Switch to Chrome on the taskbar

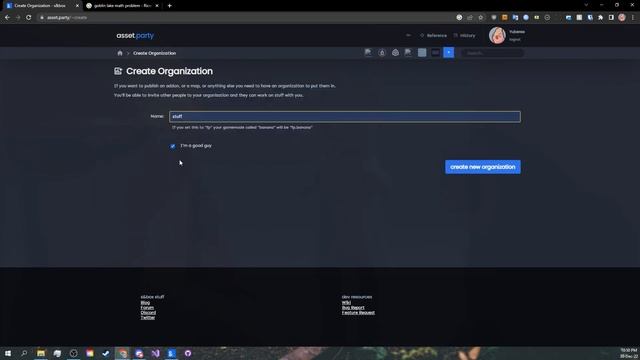pyautogui.click(x=122, y=353)
